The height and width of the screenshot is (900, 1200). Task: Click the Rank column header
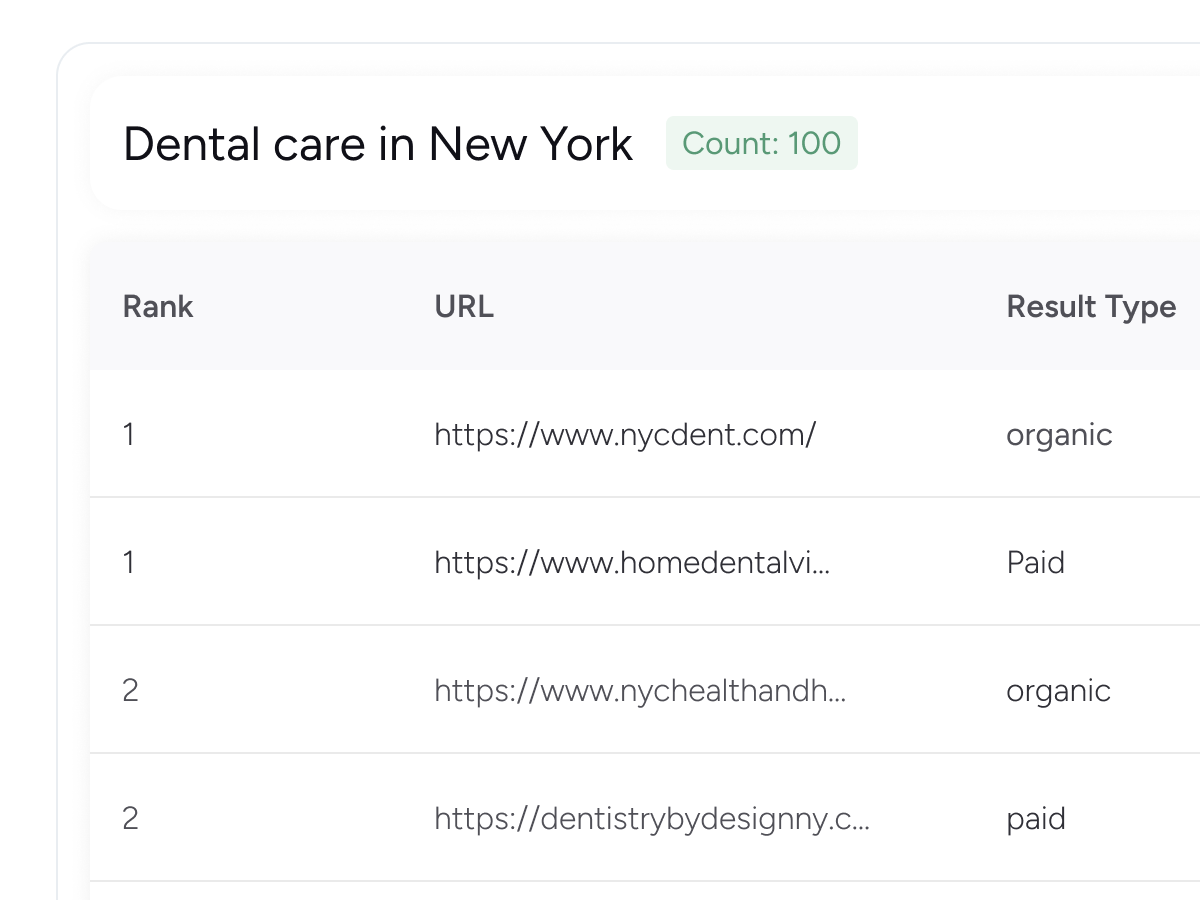tap(157, 306)
